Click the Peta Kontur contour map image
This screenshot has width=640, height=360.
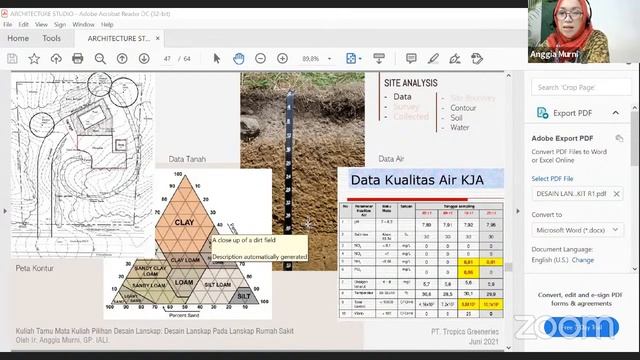coord(82,165)
